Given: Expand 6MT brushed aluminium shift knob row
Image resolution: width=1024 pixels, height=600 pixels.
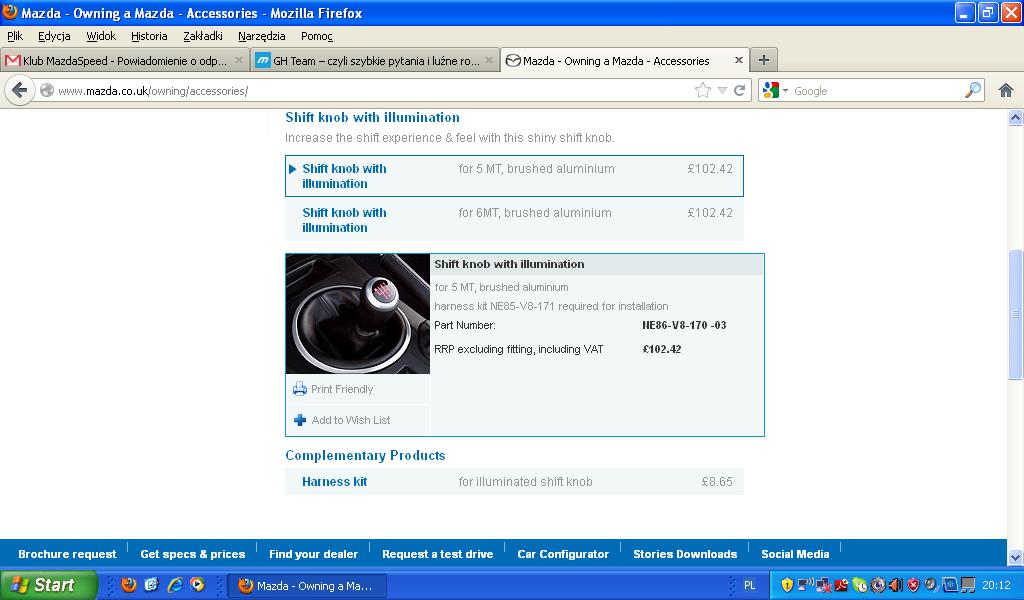Looking at the screenshot, I should pos(344,220).
